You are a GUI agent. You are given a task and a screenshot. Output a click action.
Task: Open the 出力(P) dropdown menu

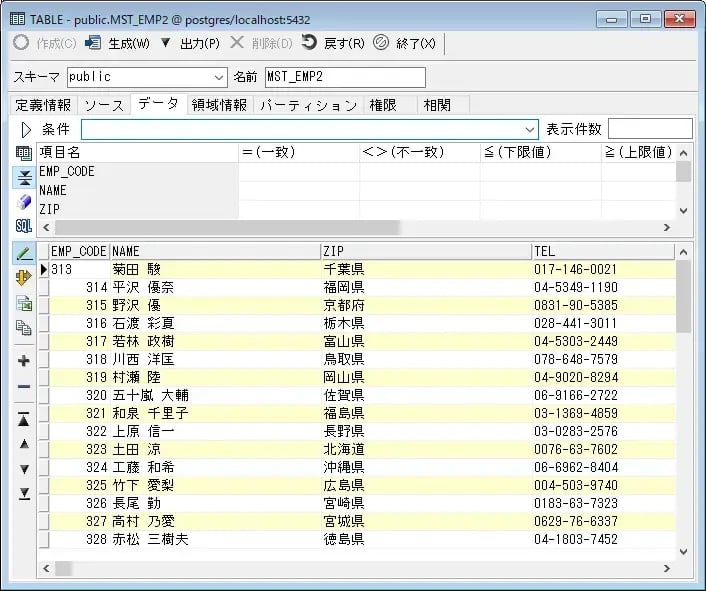pos(190,43)
